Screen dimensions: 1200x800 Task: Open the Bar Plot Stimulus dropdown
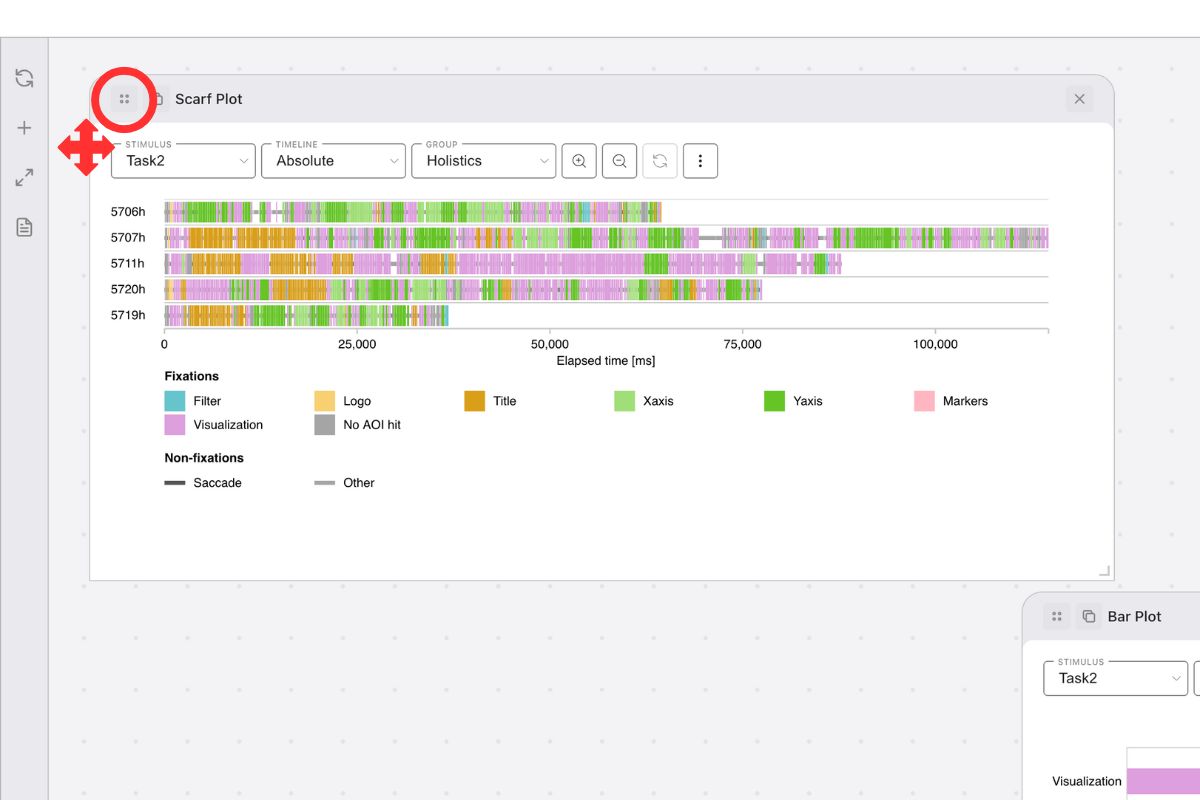pos(1114,678)
